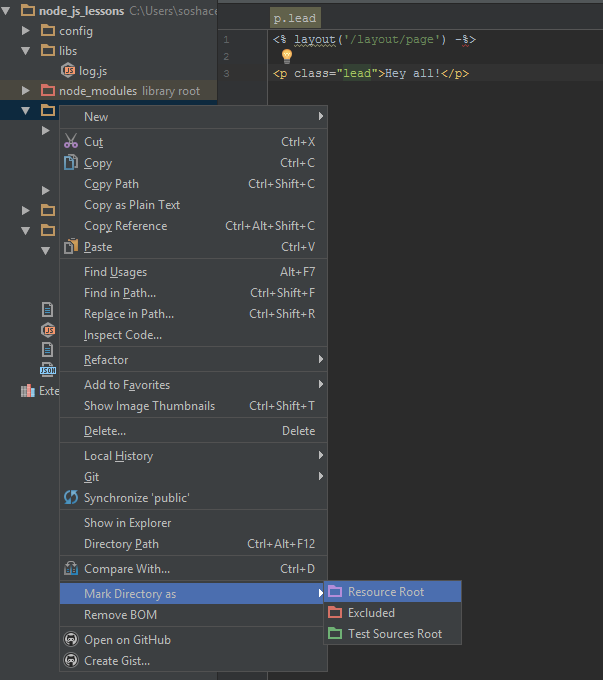The image size is (603, 680).
Task: Expand the config folder arrow
Action: [x=26, y=30]
